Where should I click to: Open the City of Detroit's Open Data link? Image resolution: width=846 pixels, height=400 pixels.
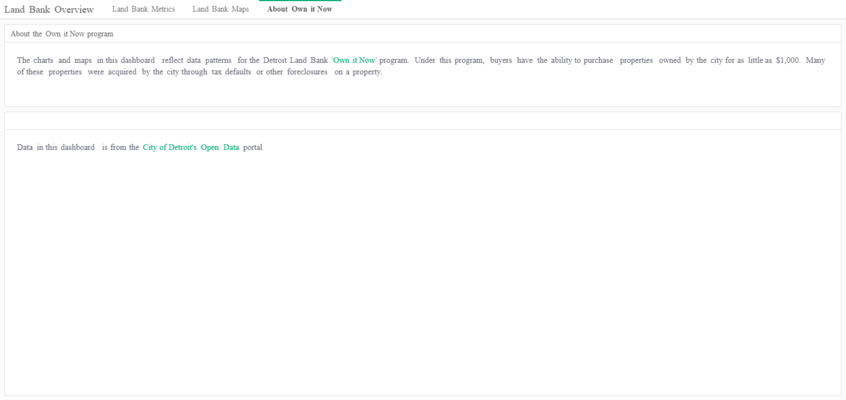(x=191, y=147)
